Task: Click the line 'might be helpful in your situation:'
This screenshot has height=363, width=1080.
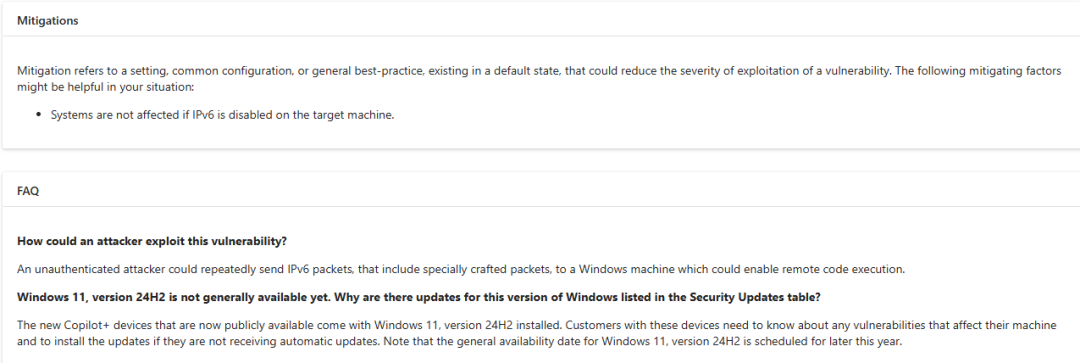Action: click(106, 89)
